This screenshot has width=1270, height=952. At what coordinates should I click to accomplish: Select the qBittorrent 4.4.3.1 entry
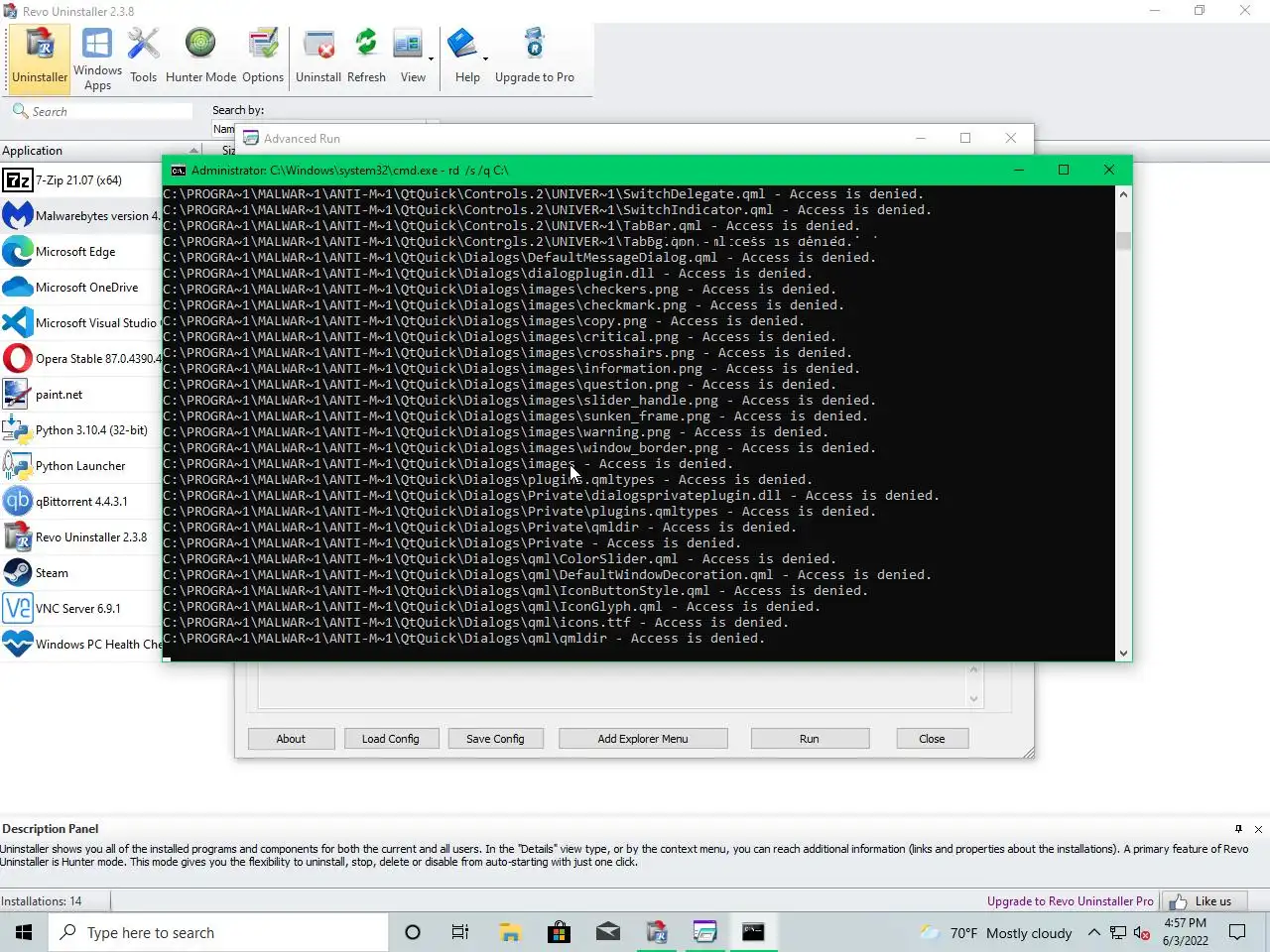pyautogui.click(x=80, y=502)
